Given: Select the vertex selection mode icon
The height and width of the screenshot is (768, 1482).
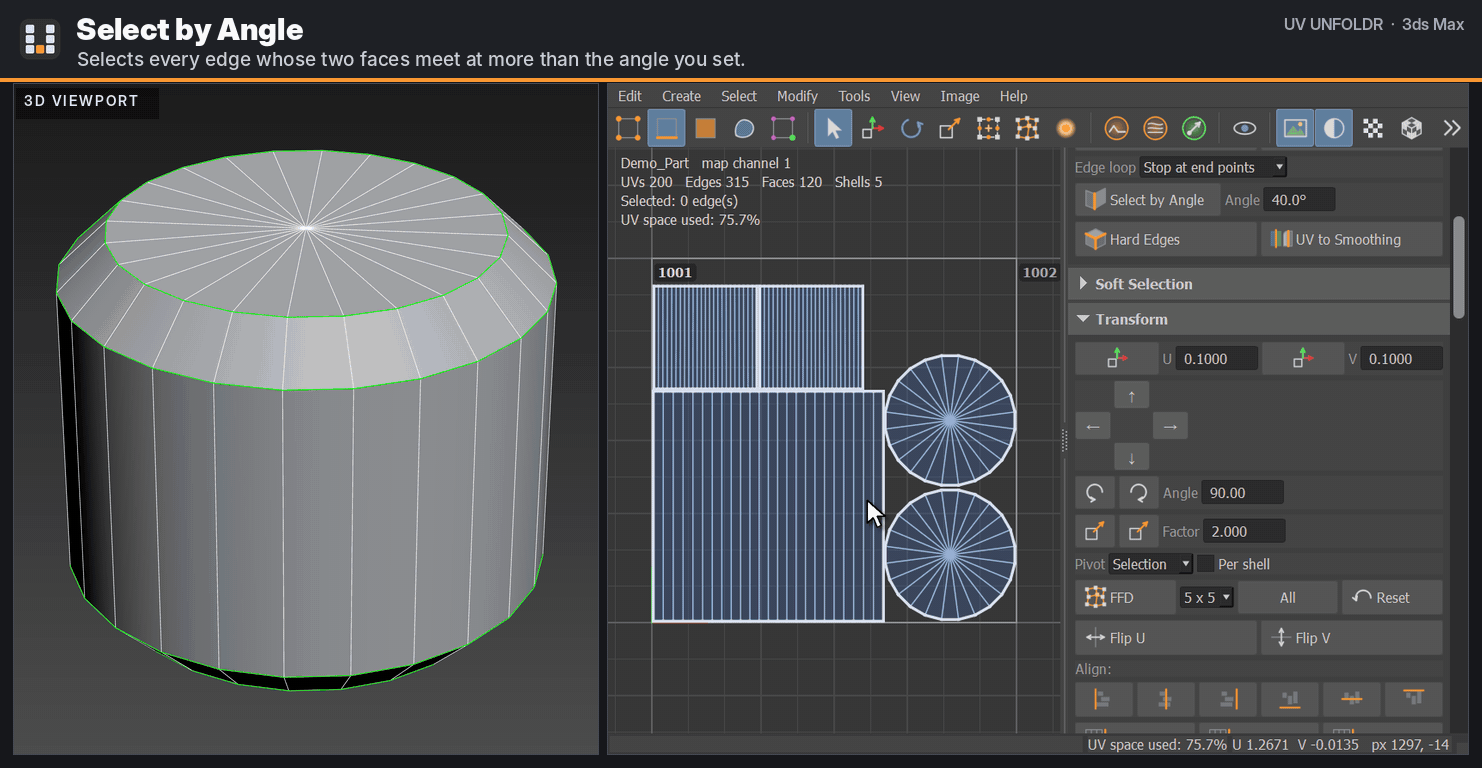Looking at the screenshot, I should 628,128.
